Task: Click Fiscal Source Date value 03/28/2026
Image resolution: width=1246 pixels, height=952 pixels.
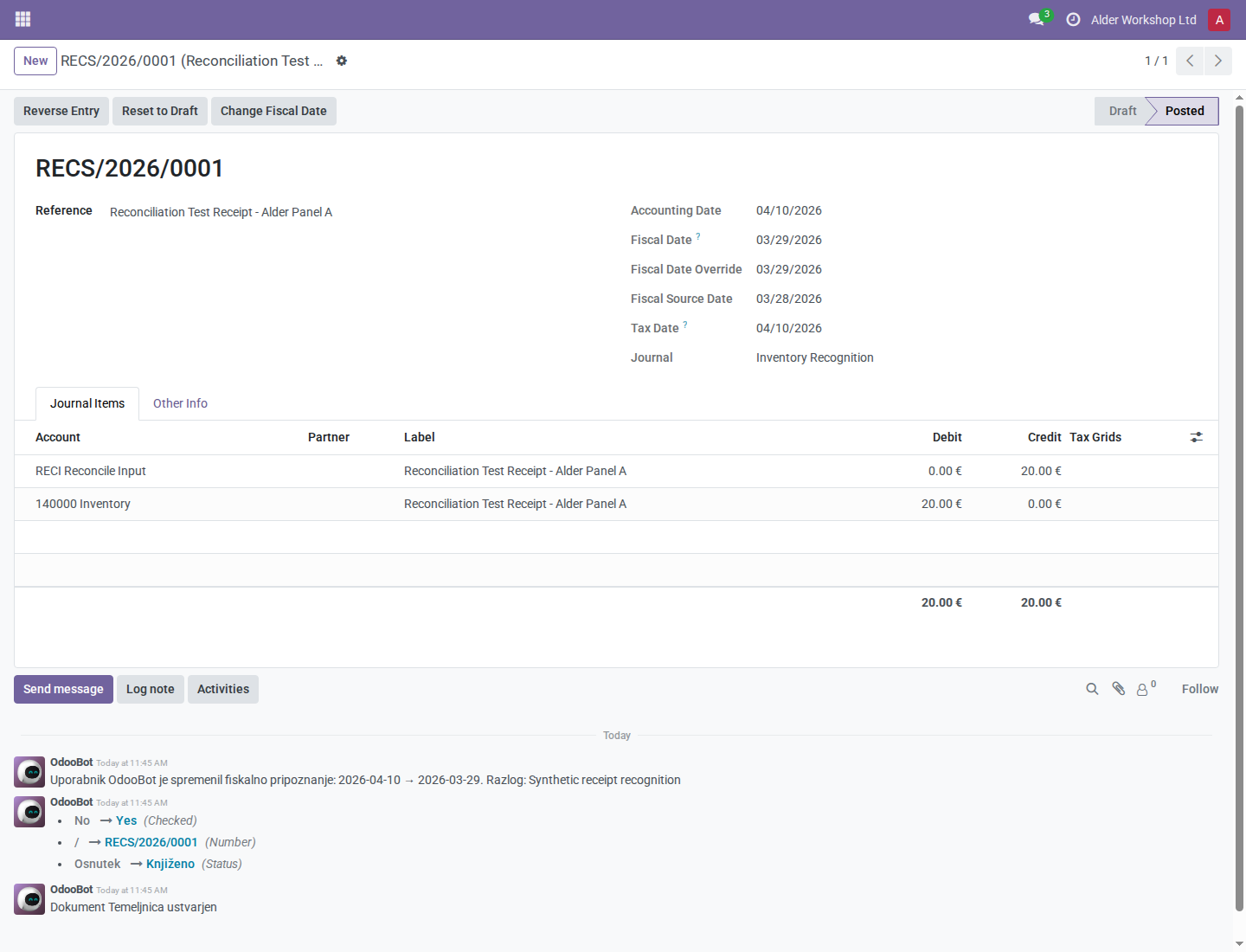Action: point(789,299)
